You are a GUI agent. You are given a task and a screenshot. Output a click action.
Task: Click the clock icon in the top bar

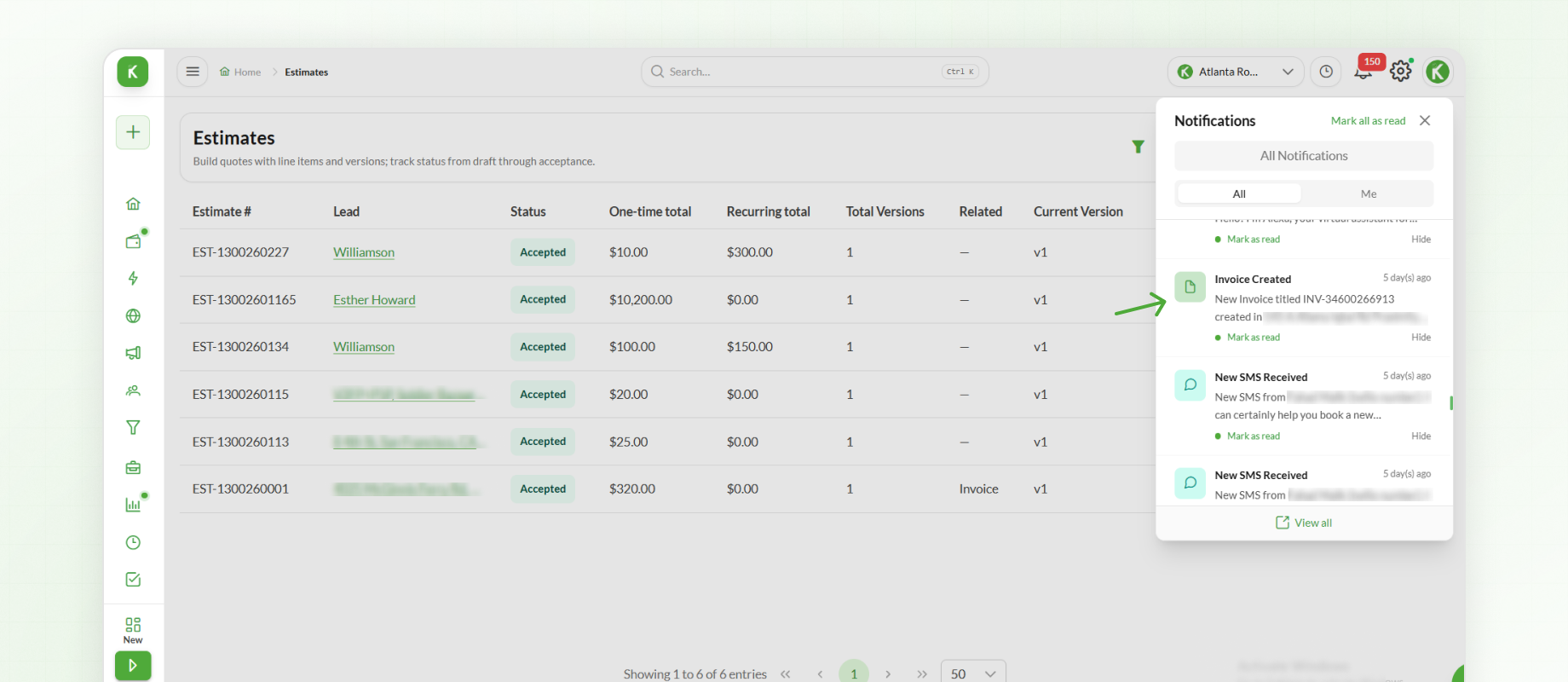[1326, 72]
